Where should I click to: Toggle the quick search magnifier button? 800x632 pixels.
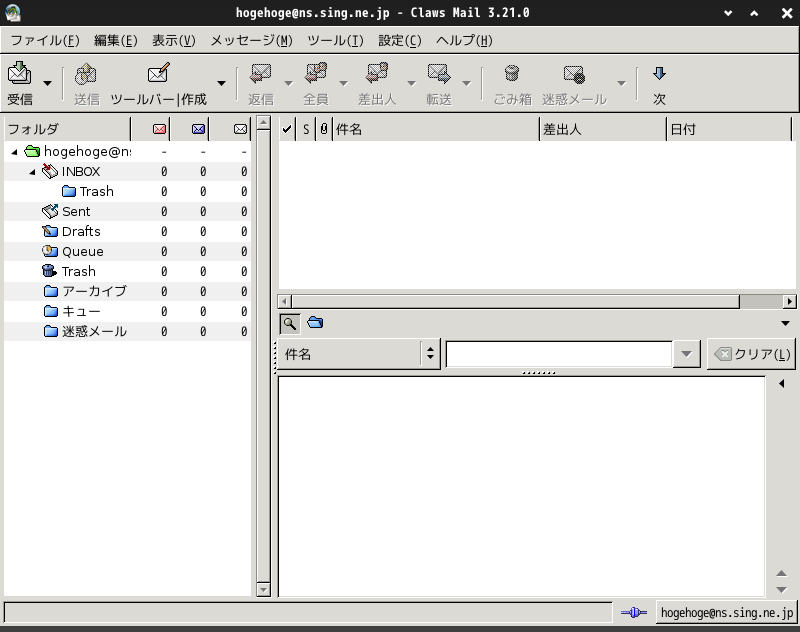click(290, 323)
